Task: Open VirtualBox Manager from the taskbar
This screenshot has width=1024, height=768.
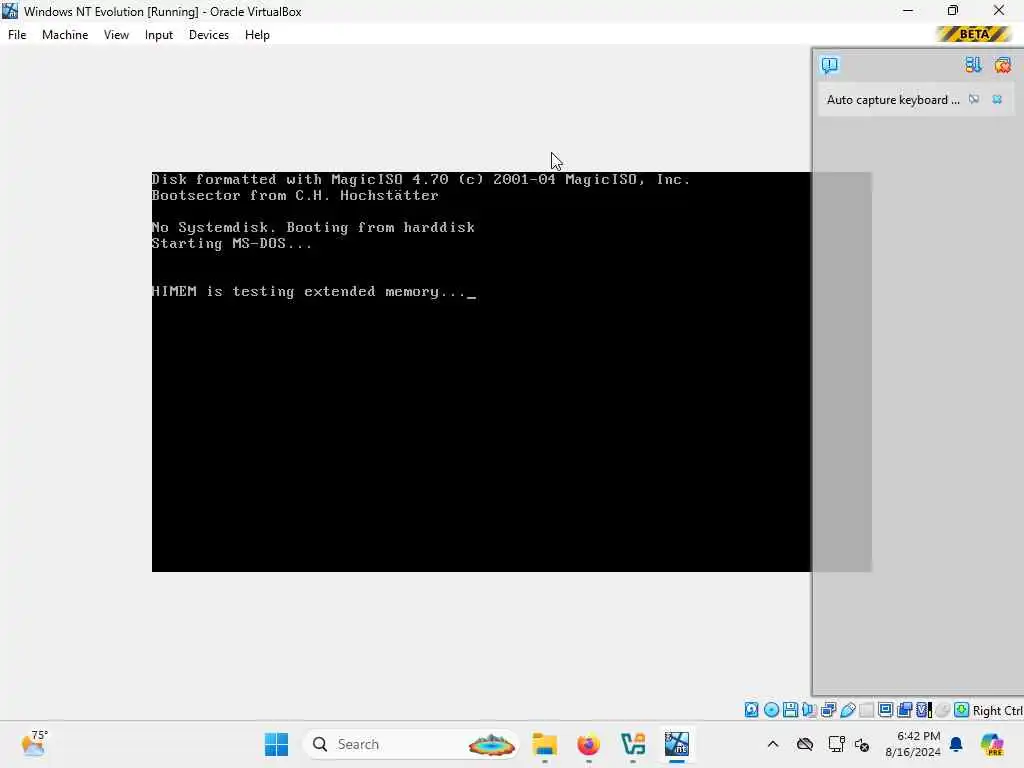Action: [x=633, y=744]
